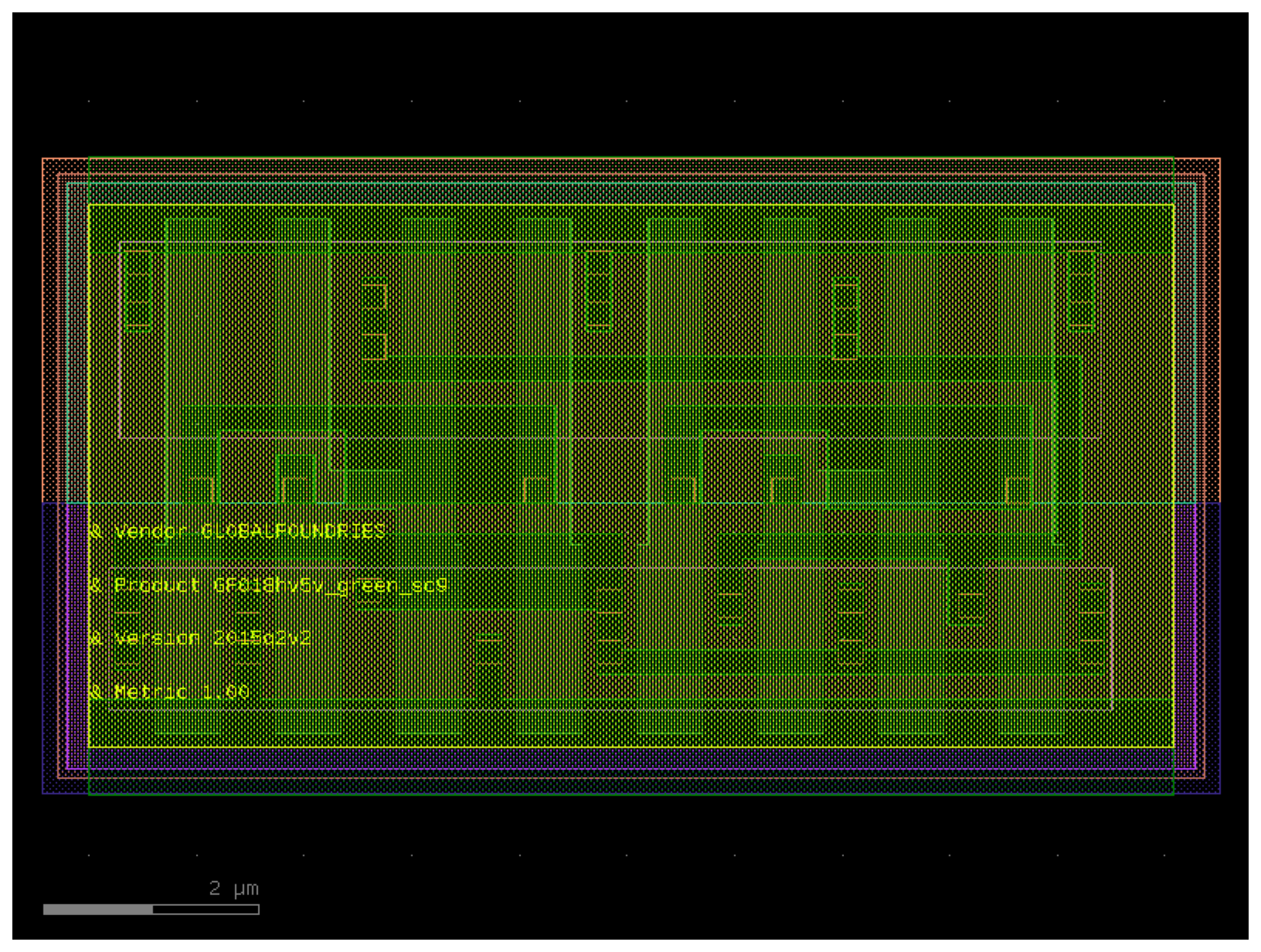1261x952 pixels.
Task: Select the "& Product GF018hv5v_green_sc9" label
Action: 268,585
